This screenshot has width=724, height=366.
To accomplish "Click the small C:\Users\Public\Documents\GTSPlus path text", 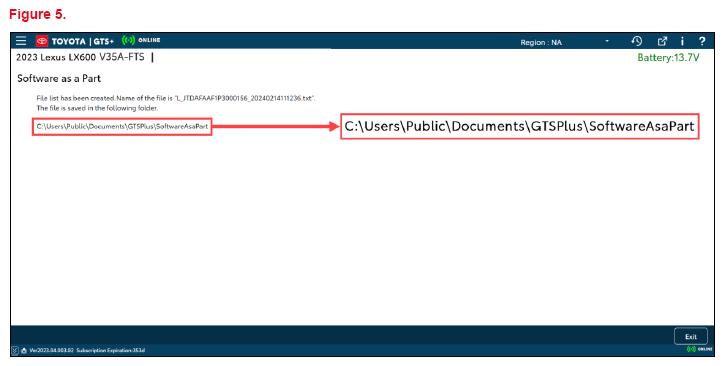I will [122, 126].
